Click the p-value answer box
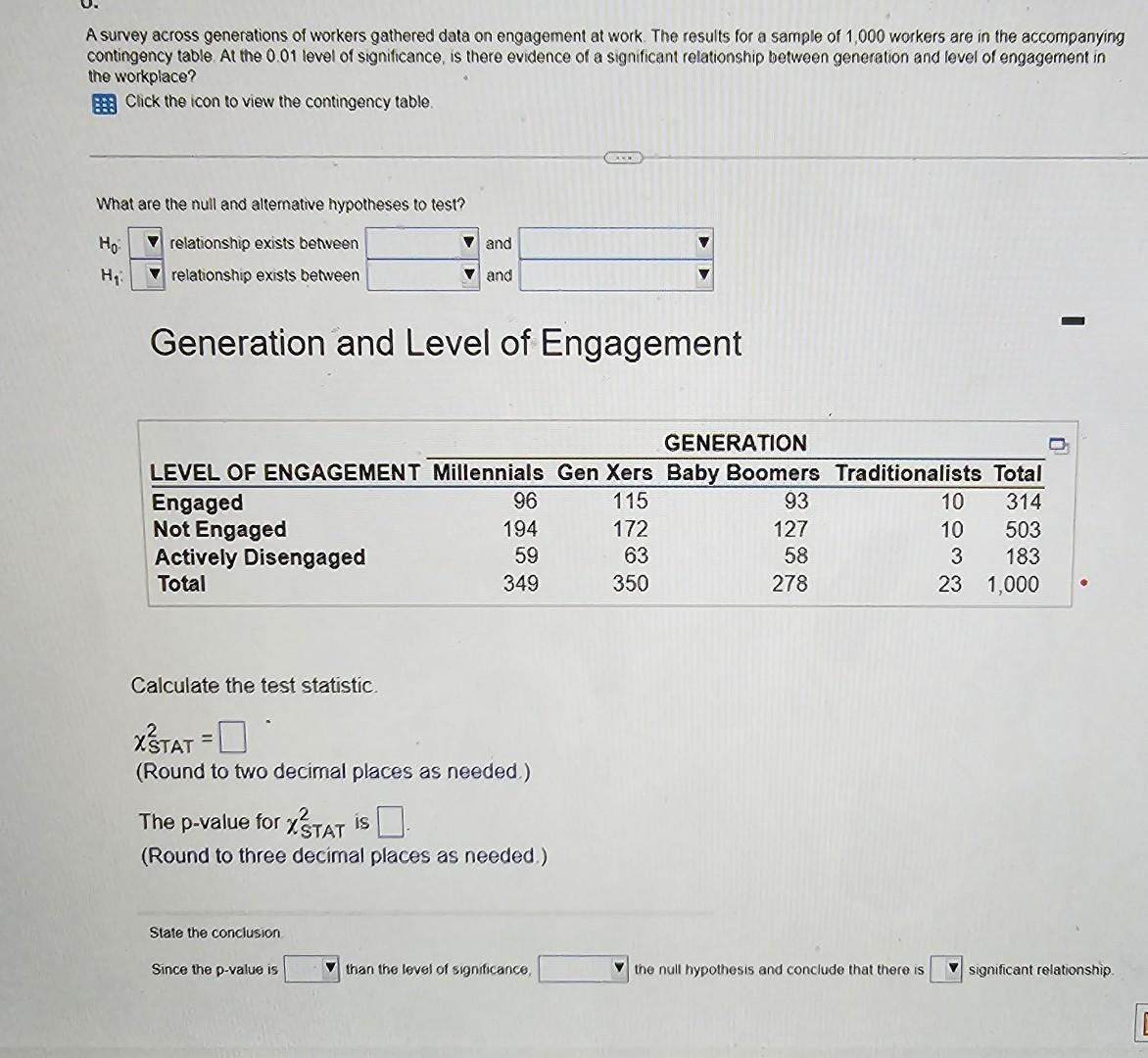1148x1058 pixels. click(x=390, y=823)
